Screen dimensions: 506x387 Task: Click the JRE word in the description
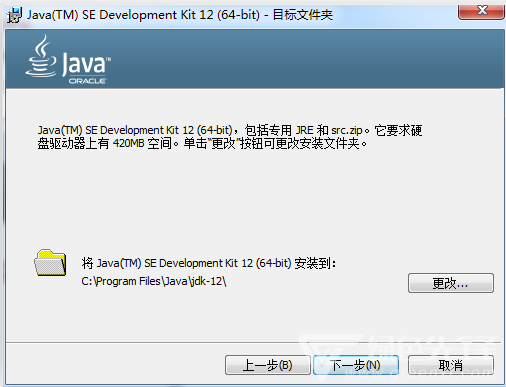click(304, 130)
